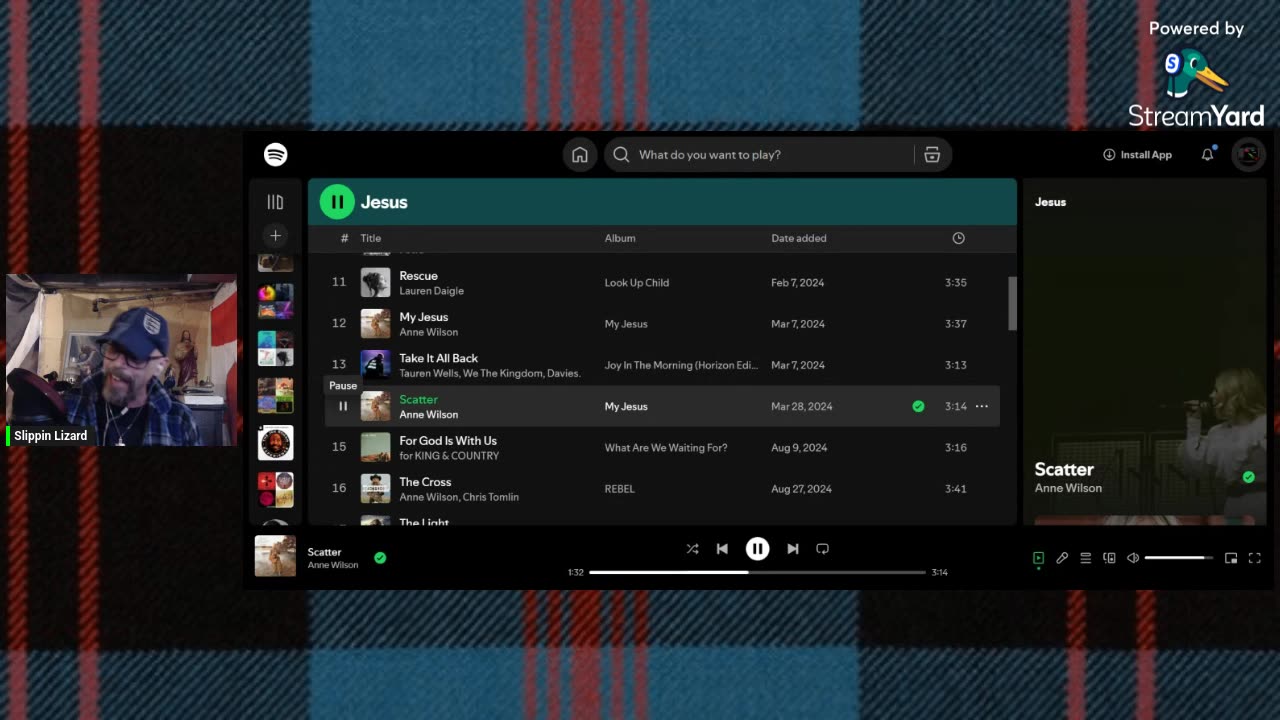
Task: Open Jesus header in right panel
Action: point(1050,202)
